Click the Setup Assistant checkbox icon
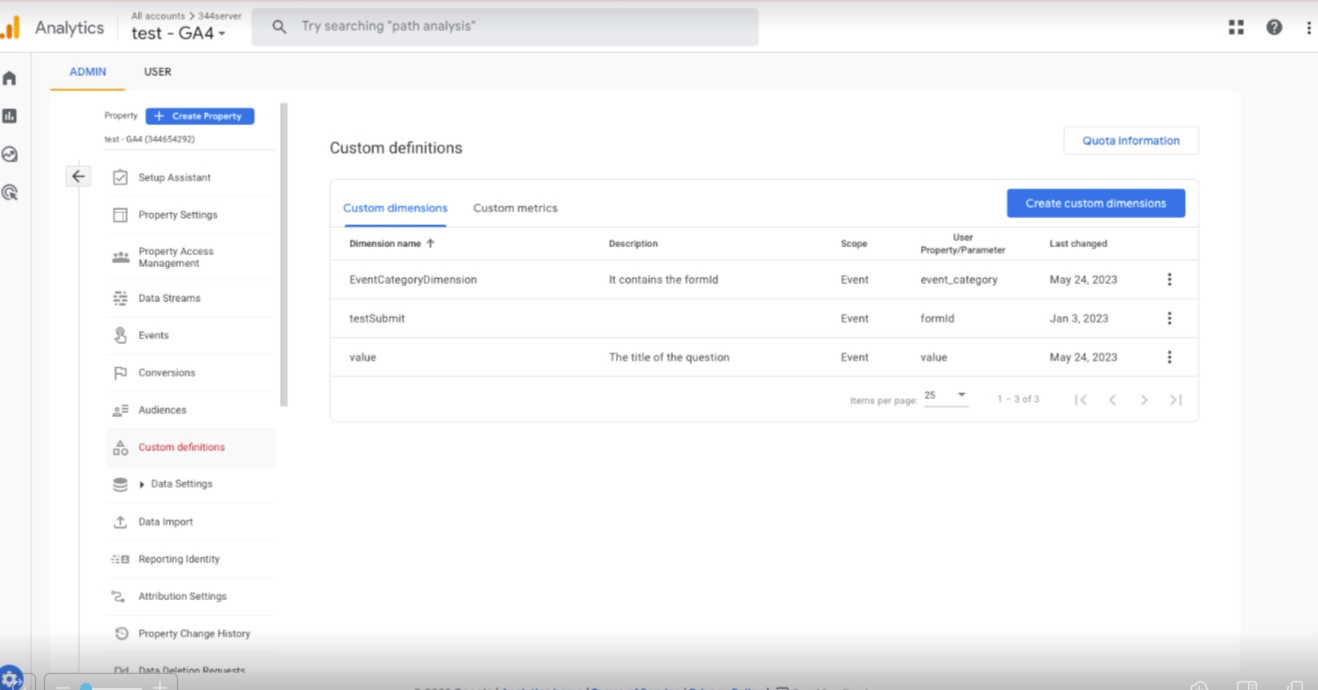The height and width of the screenshot is (690, 1318). tap(120, 177)
